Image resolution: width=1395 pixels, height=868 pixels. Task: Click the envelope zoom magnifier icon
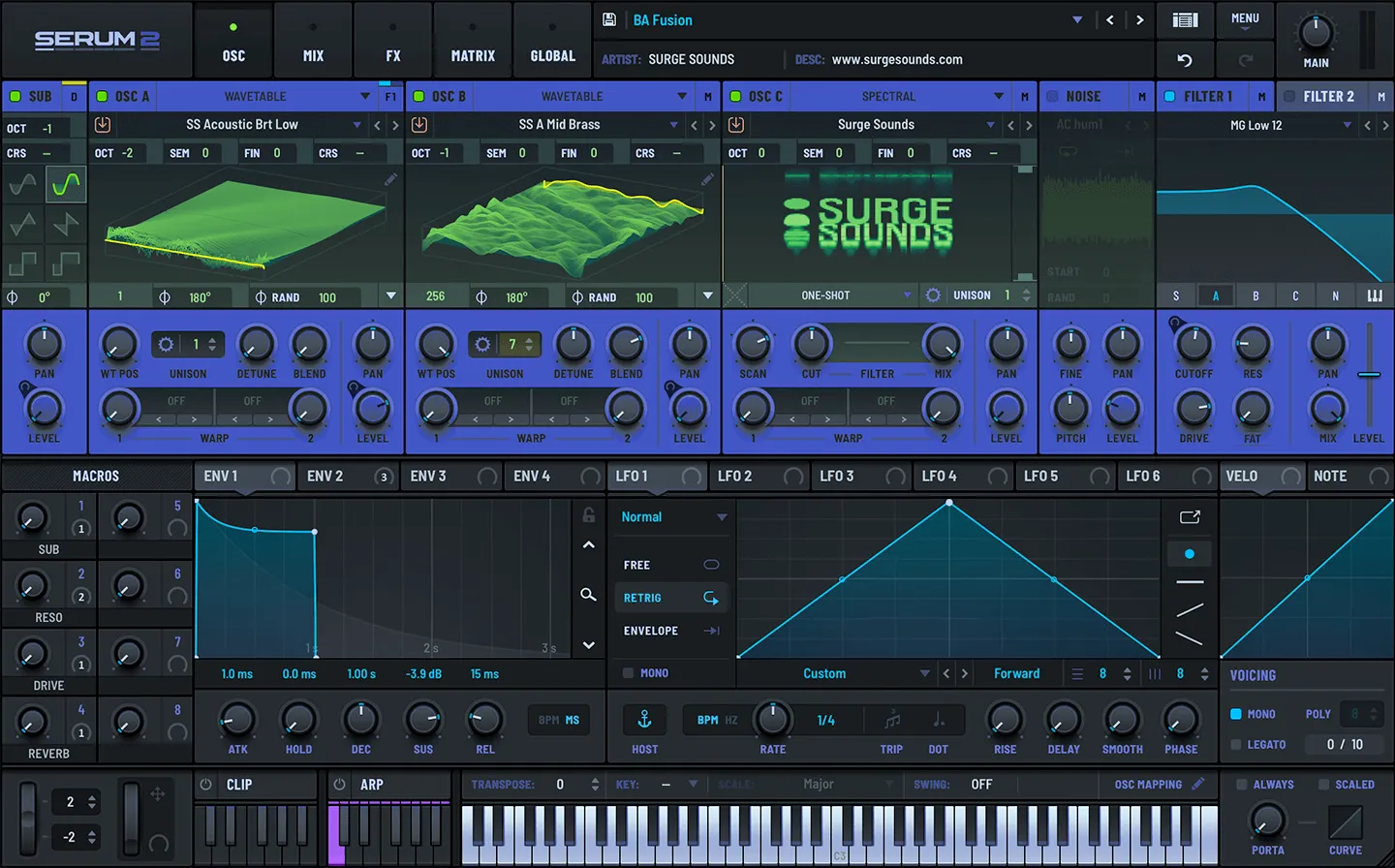click(588, 594)
